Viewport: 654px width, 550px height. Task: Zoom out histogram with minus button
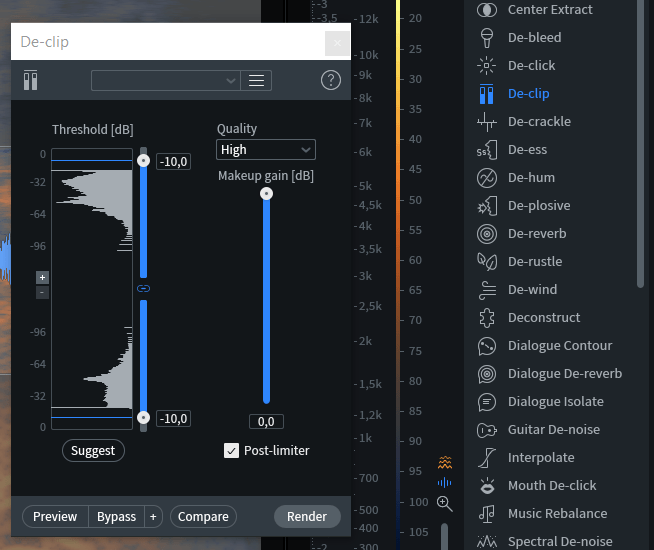(42, 292)
